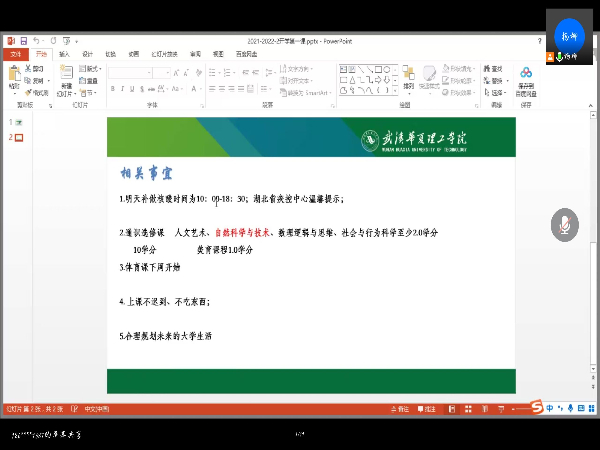Open the 文字方向 text direction menu

296,69
